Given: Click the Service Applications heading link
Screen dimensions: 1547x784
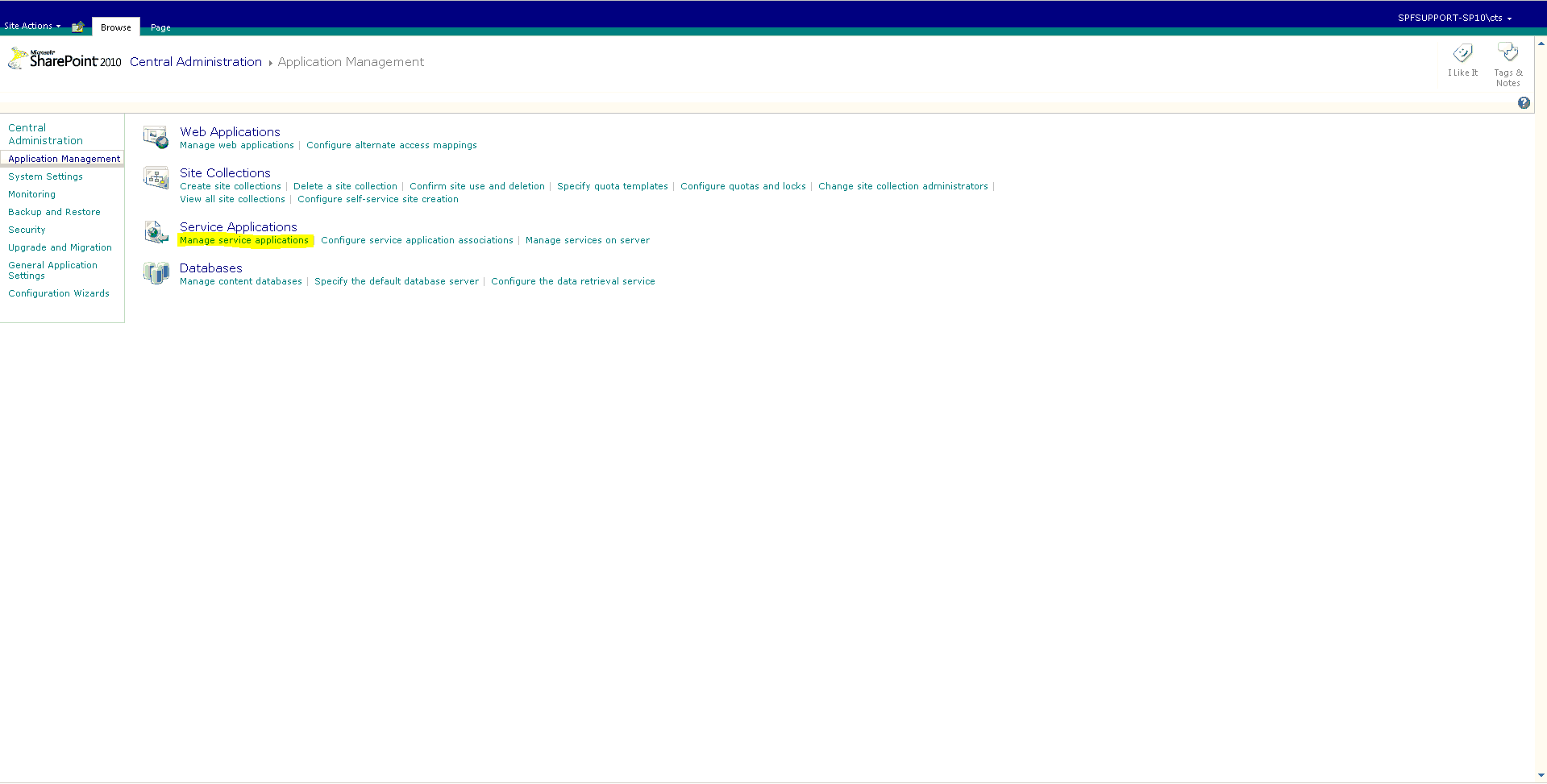Looking at the screenshot, I should coord(239,226).
